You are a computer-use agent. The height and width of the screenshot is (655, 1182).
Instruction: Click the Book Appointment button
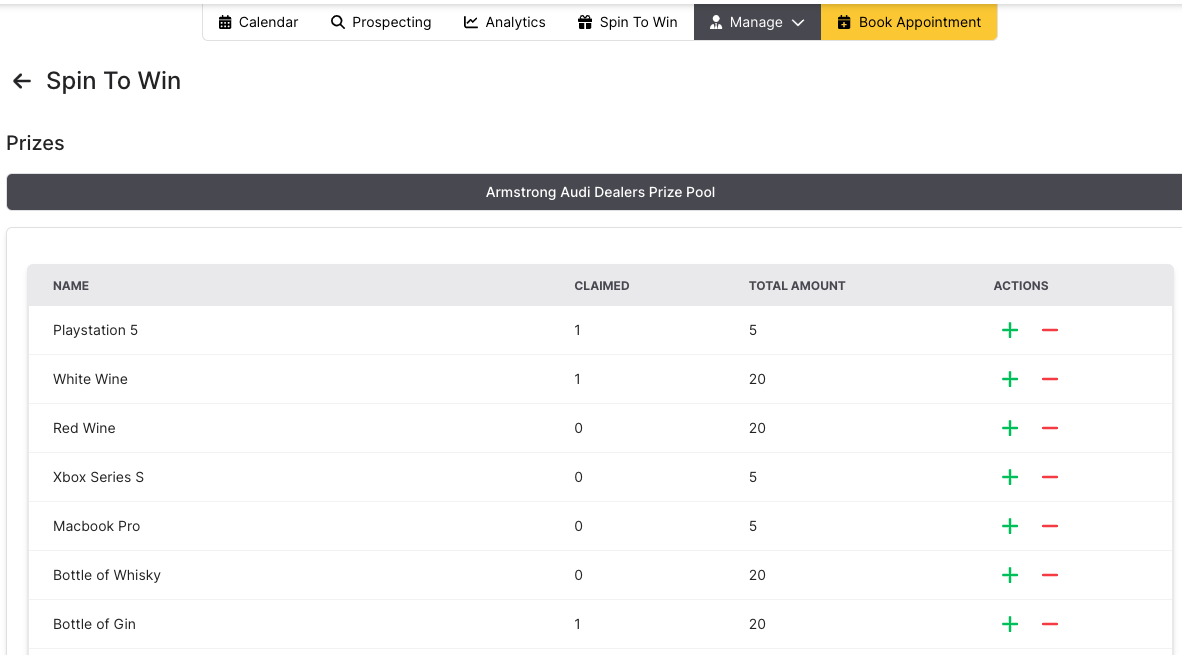(909, 22)
